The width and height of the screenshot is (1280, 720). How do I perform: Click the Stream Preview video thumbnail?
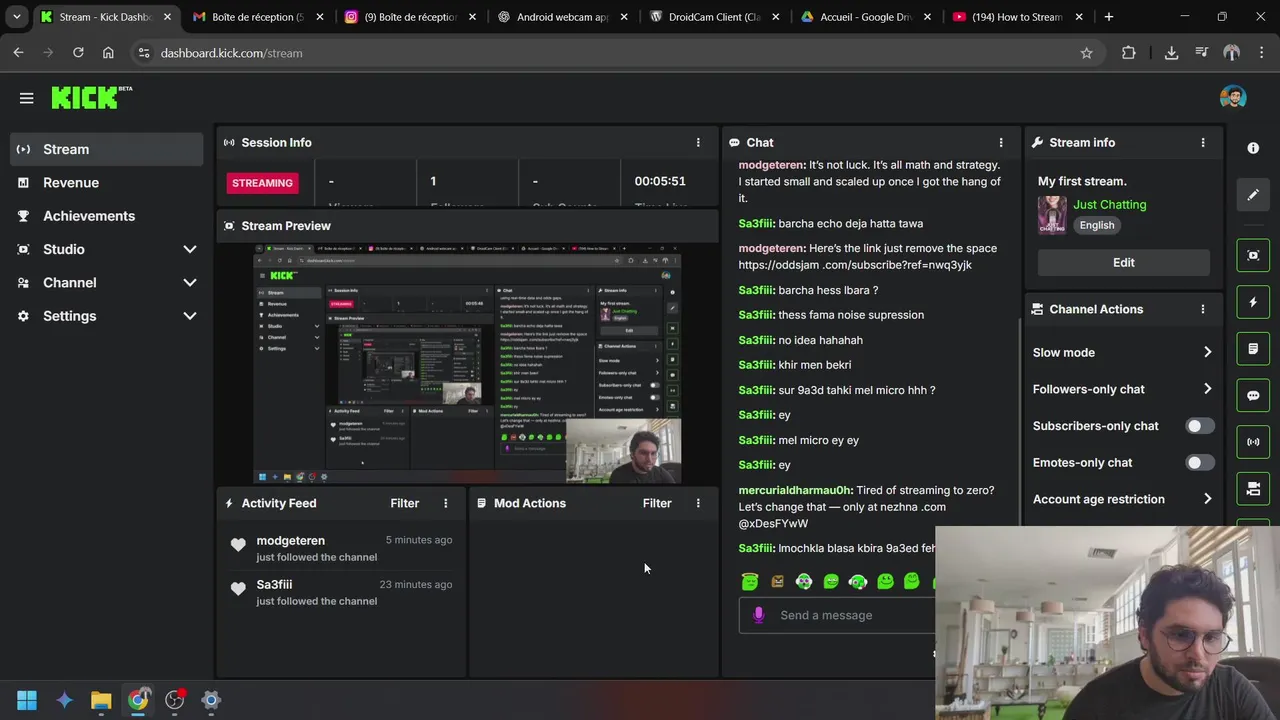coord(467,364)
